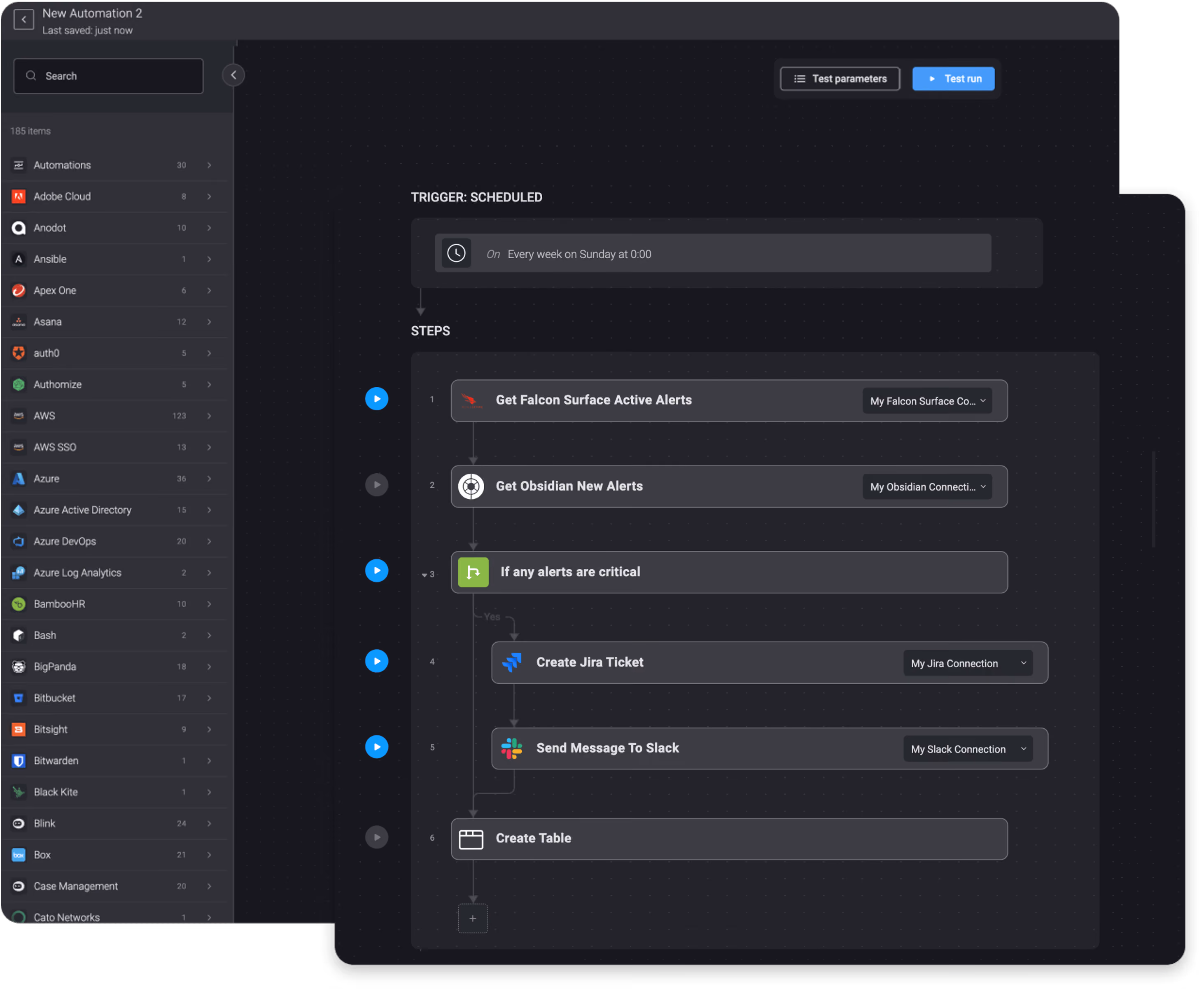Click the Jira logo on step 4

[x=512, y=663]
